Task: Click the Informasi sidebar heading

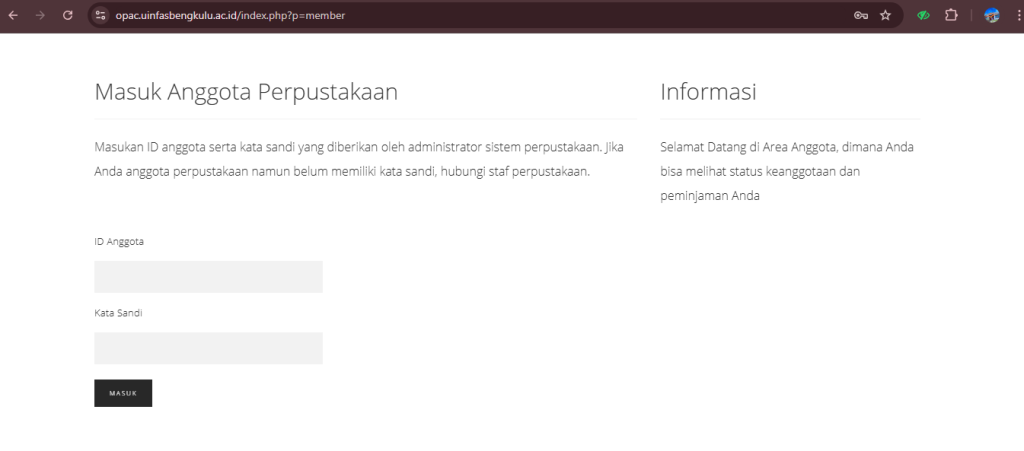Action: click(708, 92)
